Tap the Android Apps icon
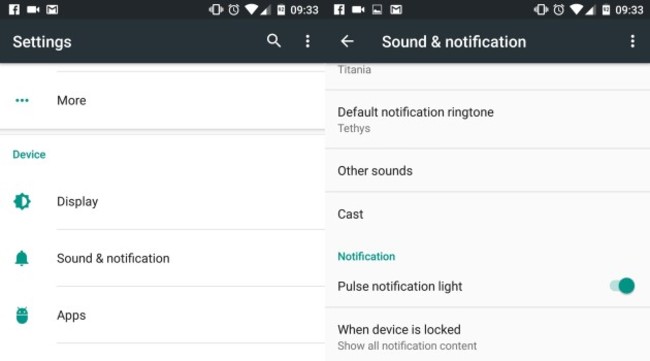Image resolution: width=650 pixels, height=361 pixels. coord(22,315)
